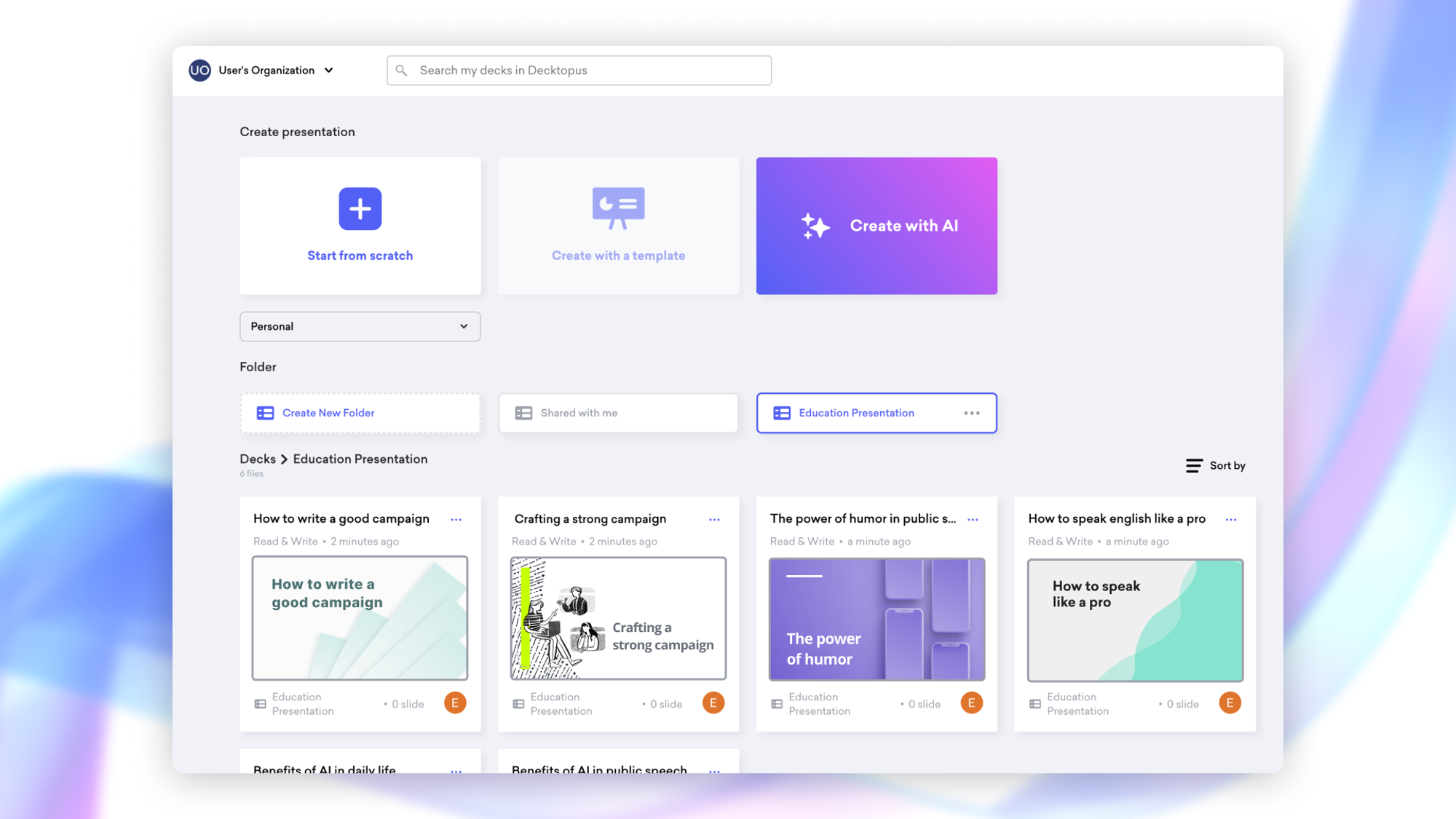Click the three-dot menu on Education Presentation folder
This screenshot has height=819, width=1456.
tap(971, 412)
